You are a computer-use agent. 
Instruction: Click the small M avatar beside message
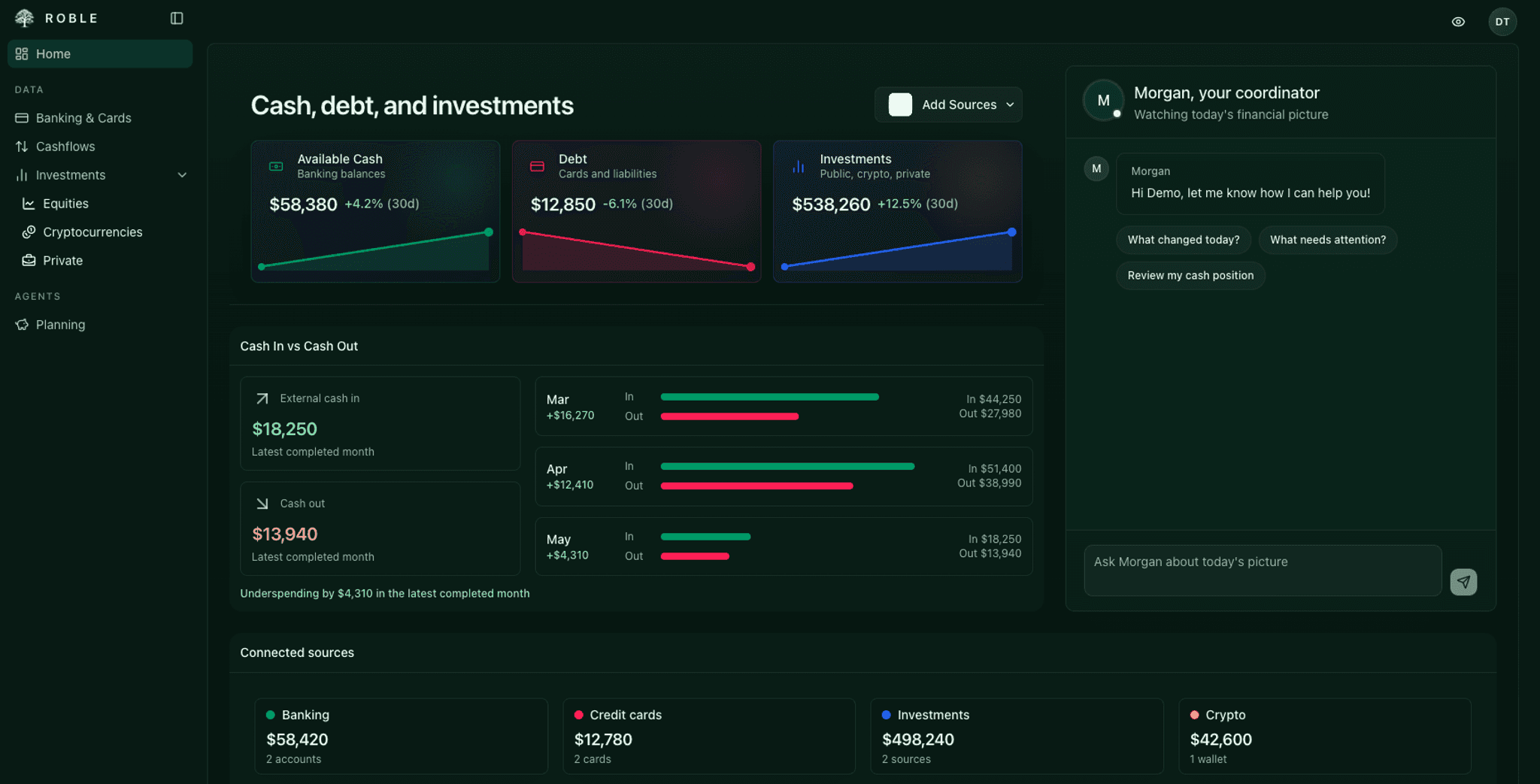coord(1096,168)
